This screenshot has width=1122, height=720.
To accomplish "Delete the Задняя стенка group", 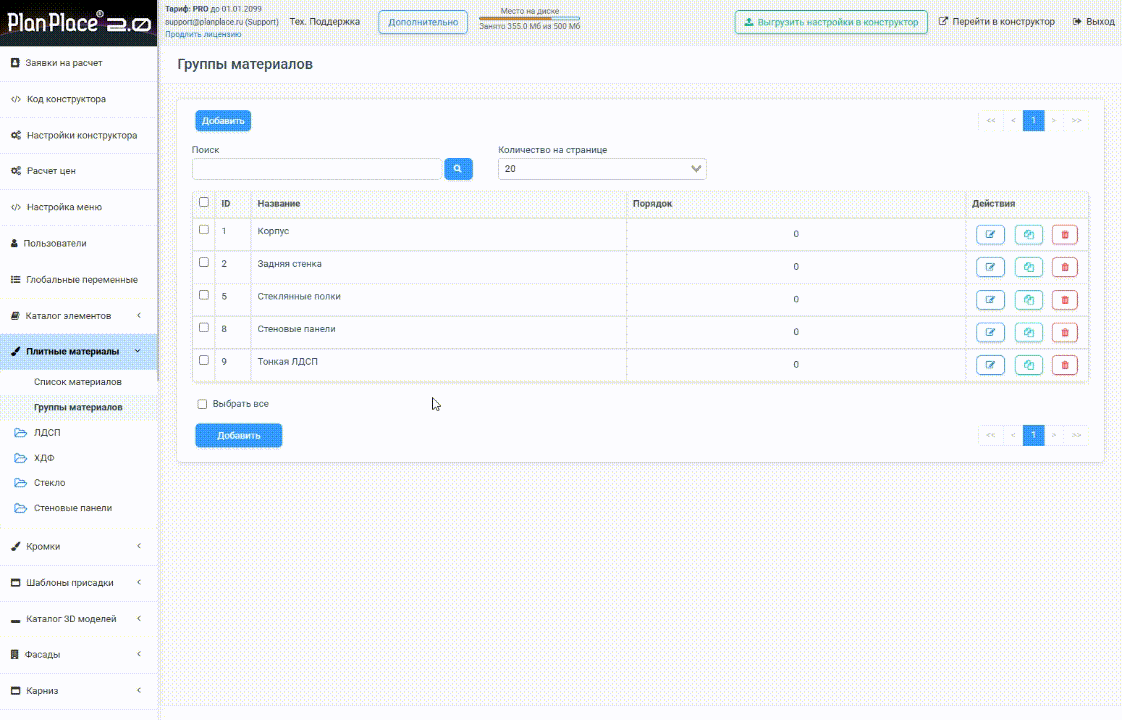I will 1065,267.
